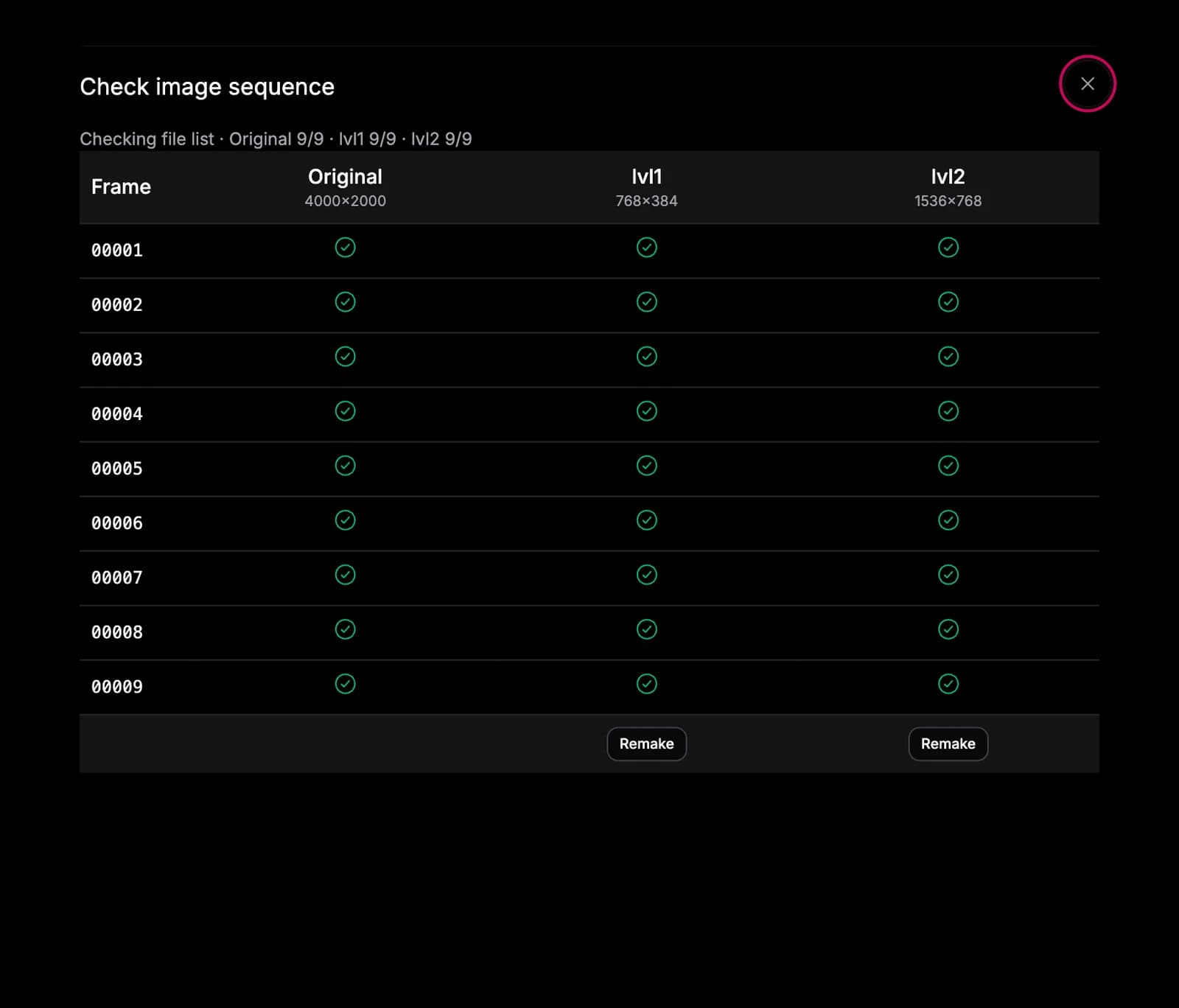1179x1008 pixels.
Task: Click the lvl1 checkmark for frame 00009
Action: point(646,684)
